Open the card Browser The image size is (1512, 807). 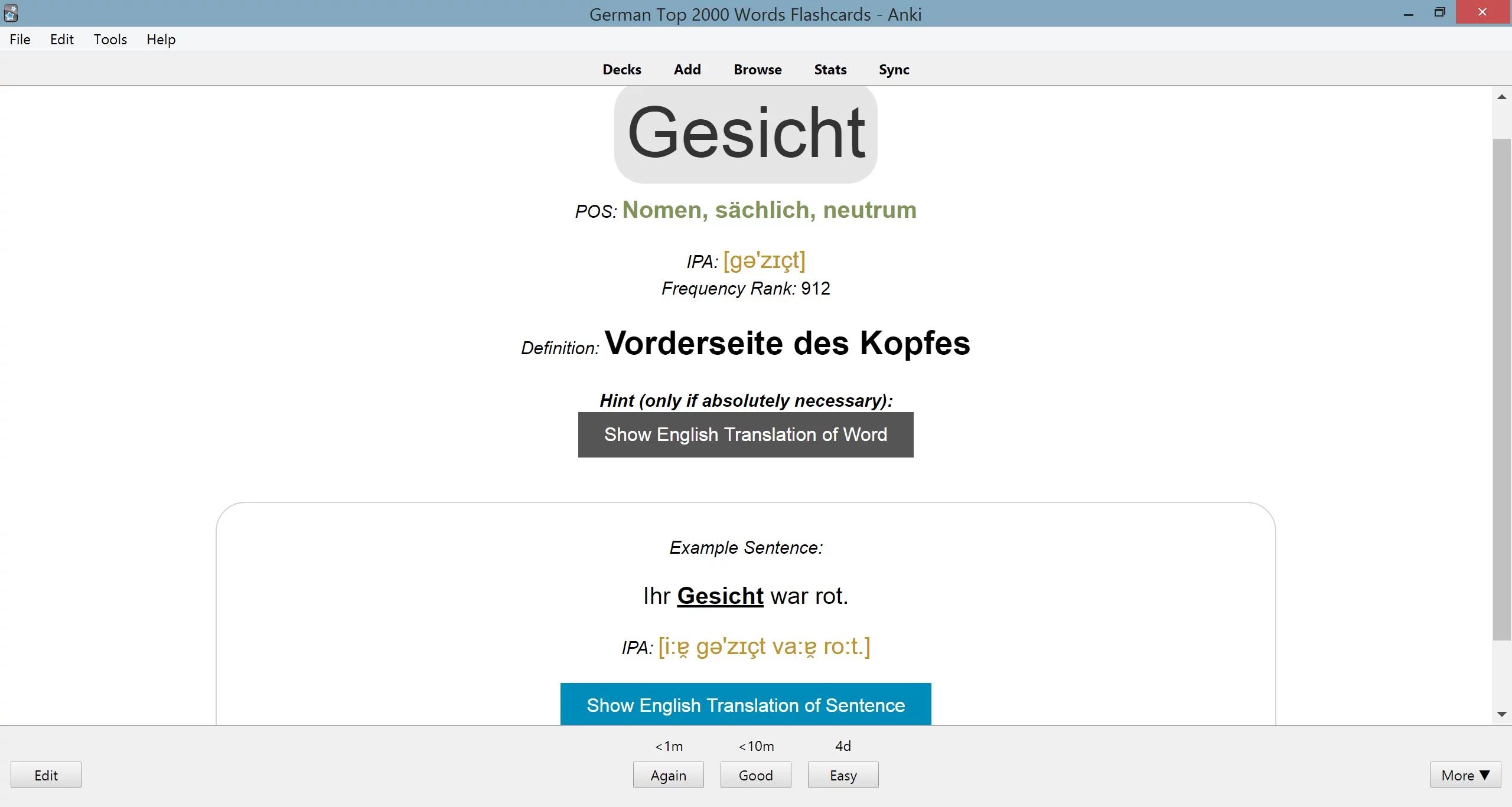[x=757, y=69]
